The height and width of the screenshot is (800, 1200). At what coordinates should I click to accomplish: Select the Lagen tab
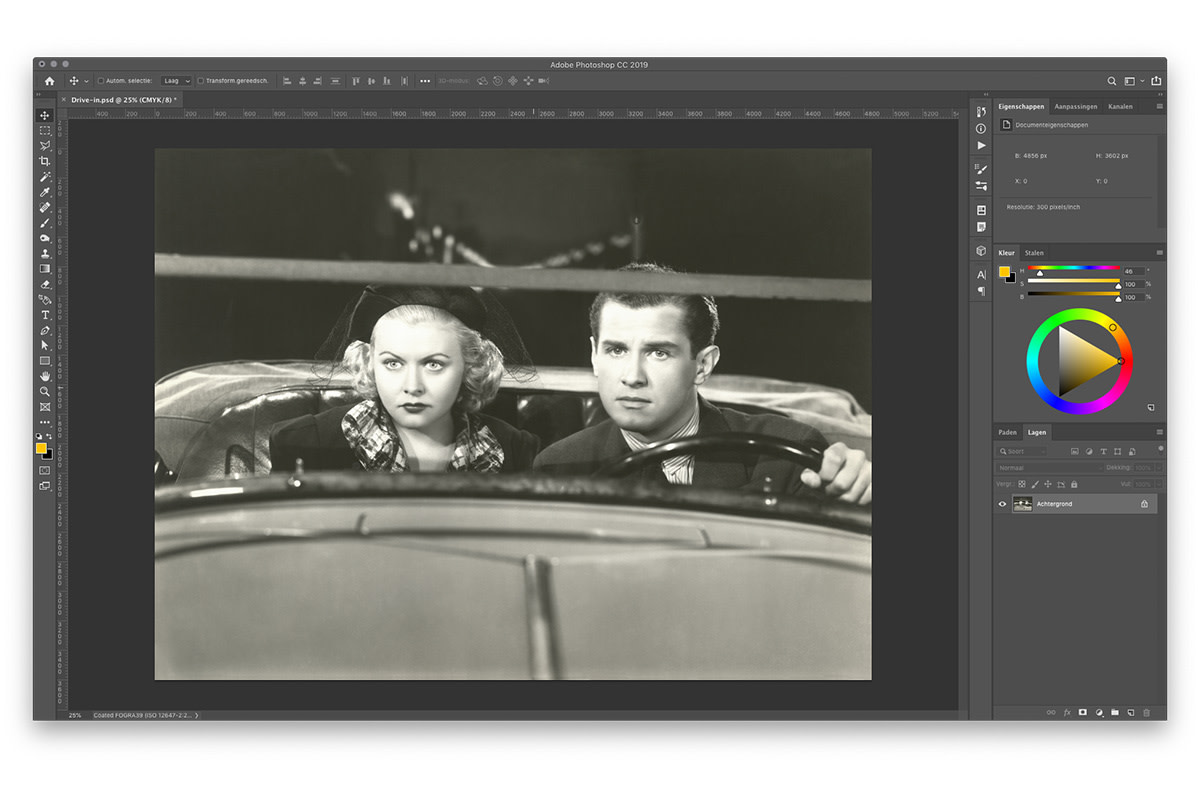pos(1037,432)
